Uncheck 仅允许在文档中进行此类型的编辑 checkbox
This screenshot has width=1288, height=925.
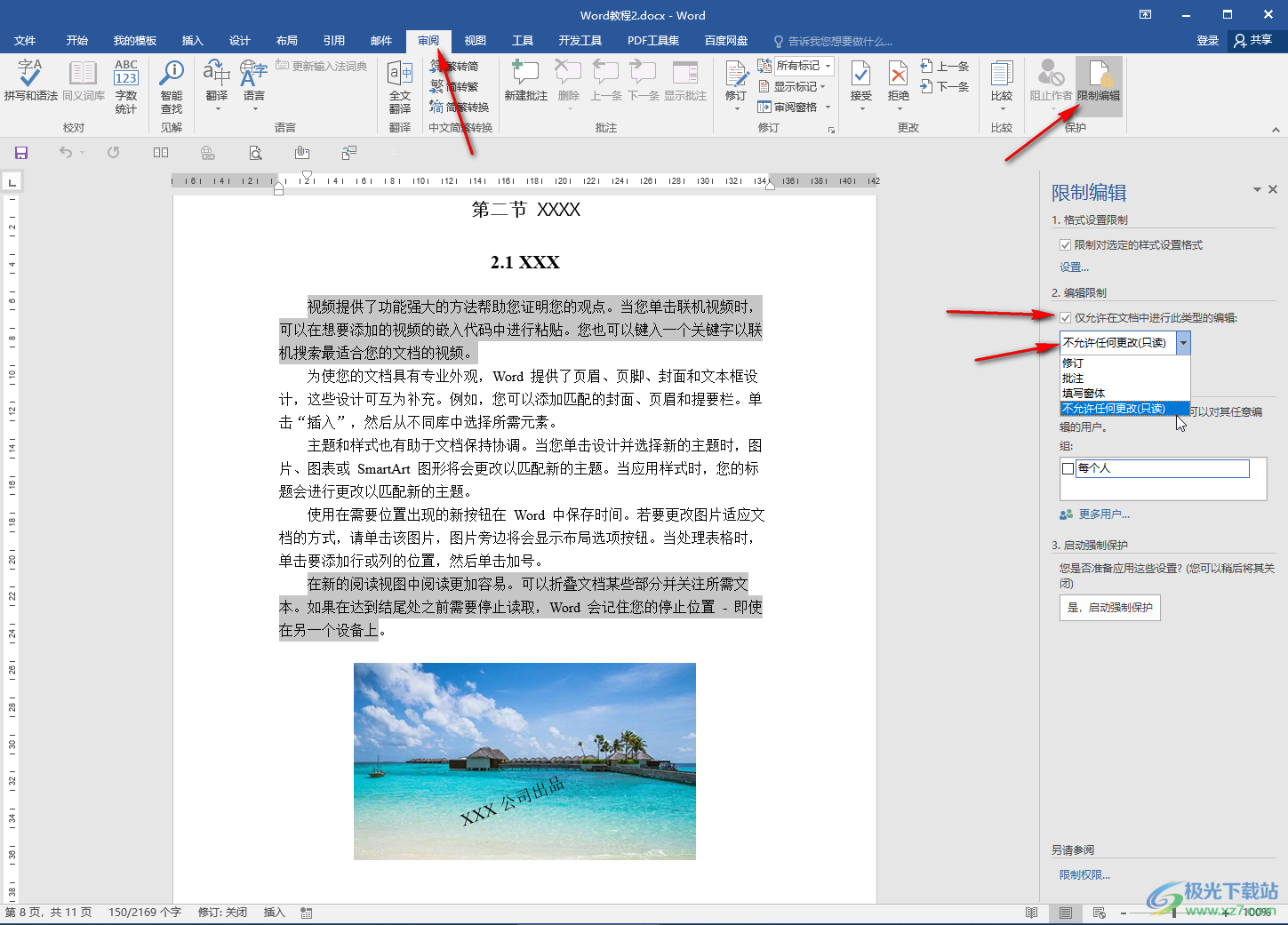tap(1065, 318)
